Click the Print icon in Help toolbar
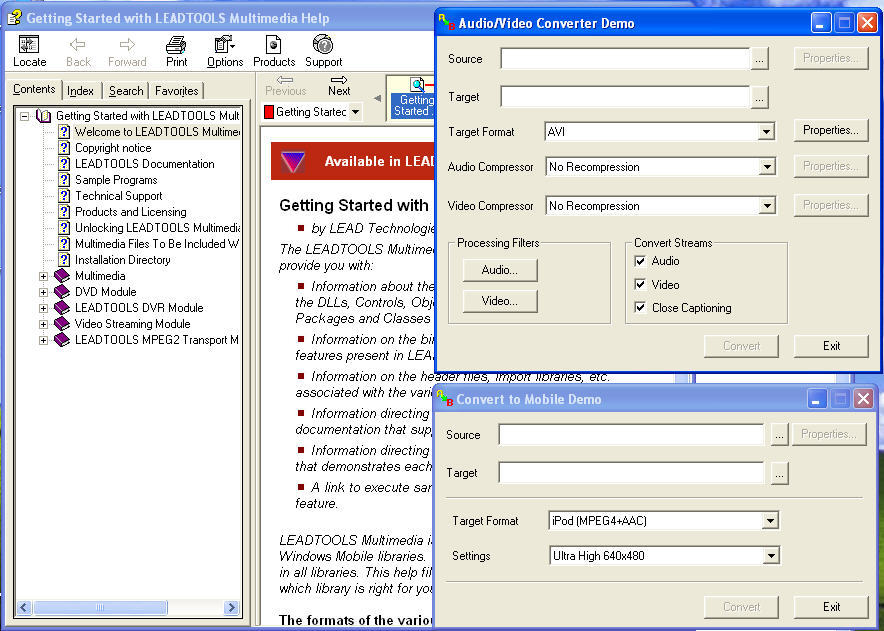This screenshot has width=884, height=631. tap(176, 45)
